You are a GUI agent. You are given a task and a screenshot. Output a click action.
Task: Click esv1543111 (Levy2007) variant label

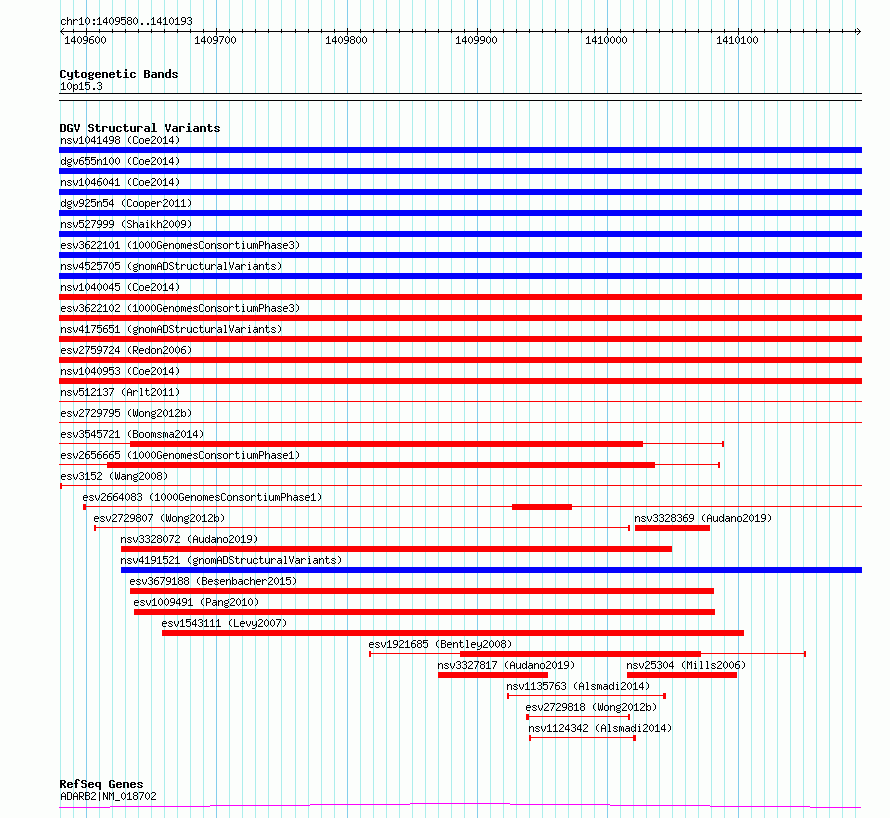pos(224,623)
